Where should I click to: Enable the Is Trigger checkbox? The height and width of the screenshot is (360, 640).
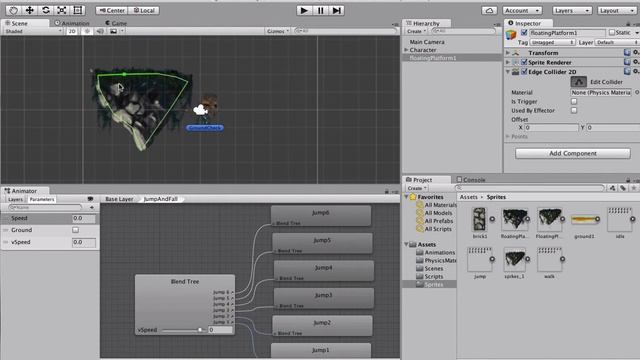tap(574, 101)
